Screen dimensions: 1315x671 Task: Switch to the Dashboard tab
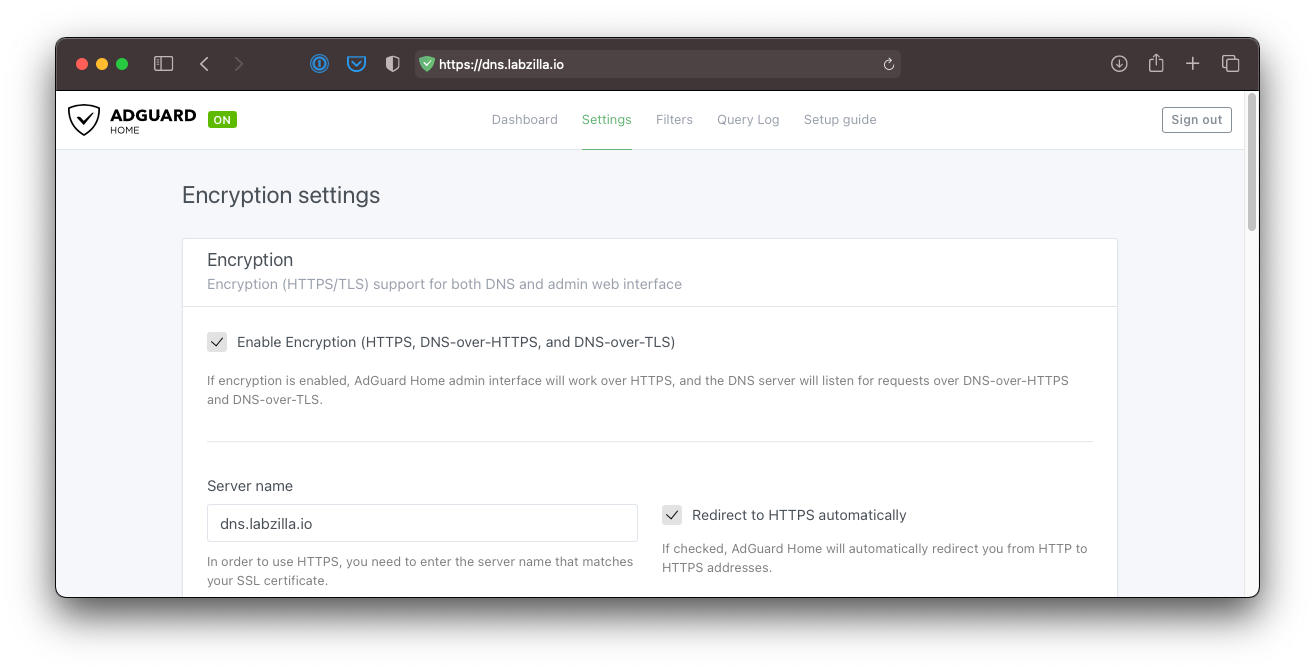point(524,120)
